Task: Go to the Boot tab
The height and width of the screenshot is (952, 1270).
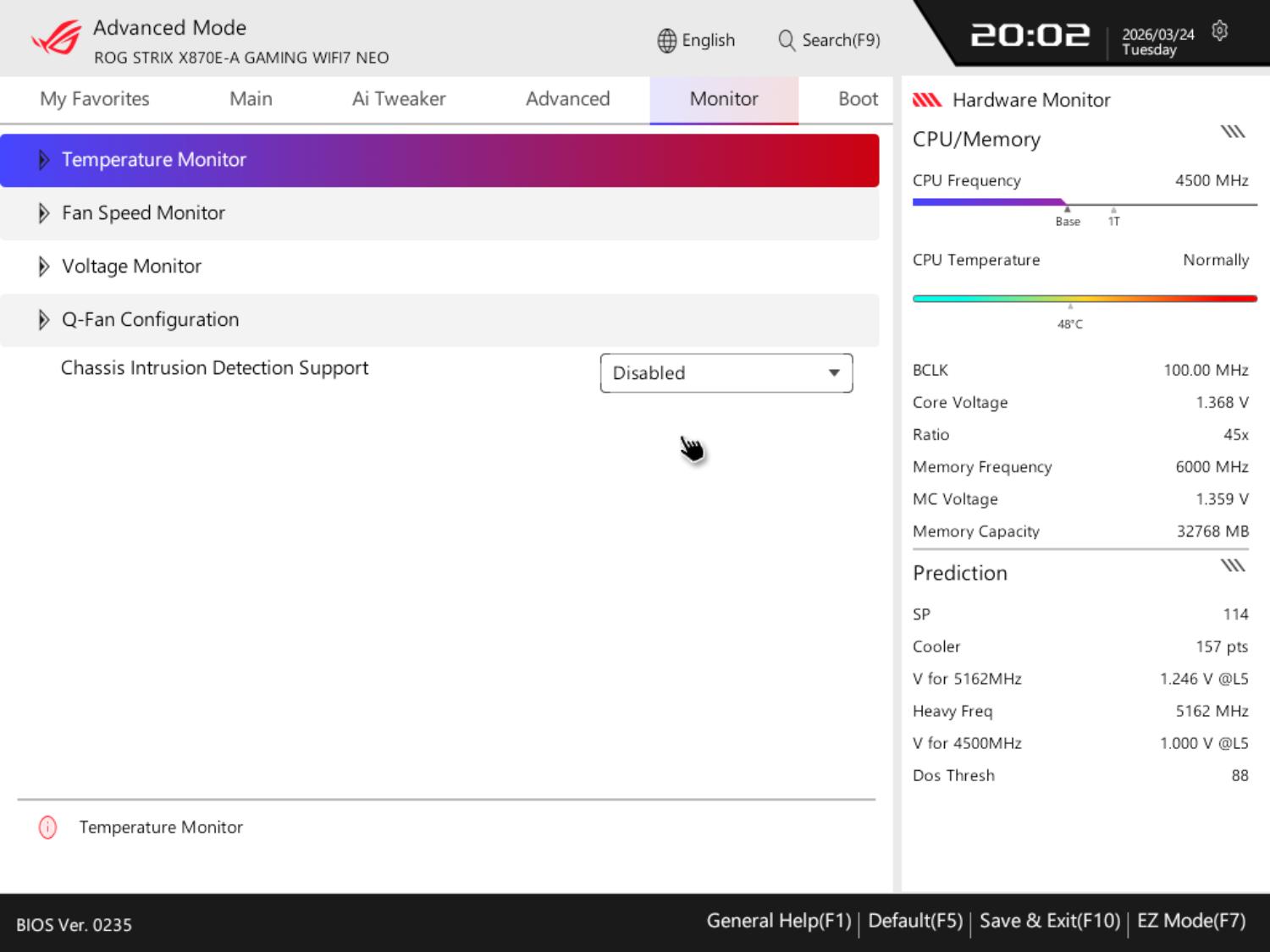Action: pos(857,99)
